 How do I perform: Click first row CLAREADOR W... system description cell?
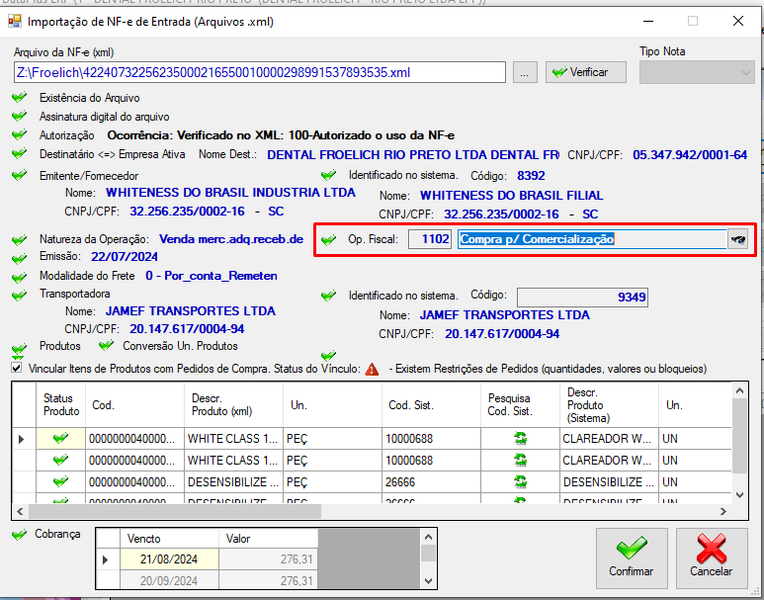(x=609, y=439)
